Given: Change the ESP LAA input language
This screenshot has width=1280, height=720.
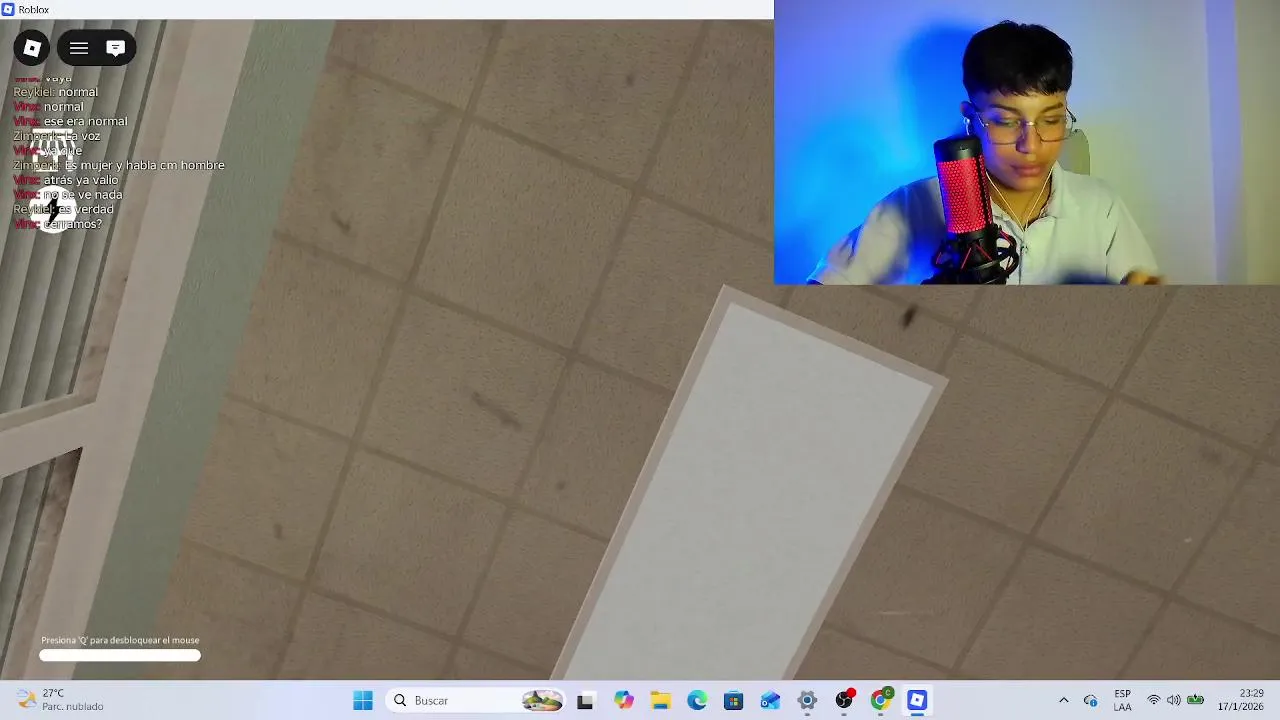Looking at the screenshot, I should click(x=1123, y=700).
